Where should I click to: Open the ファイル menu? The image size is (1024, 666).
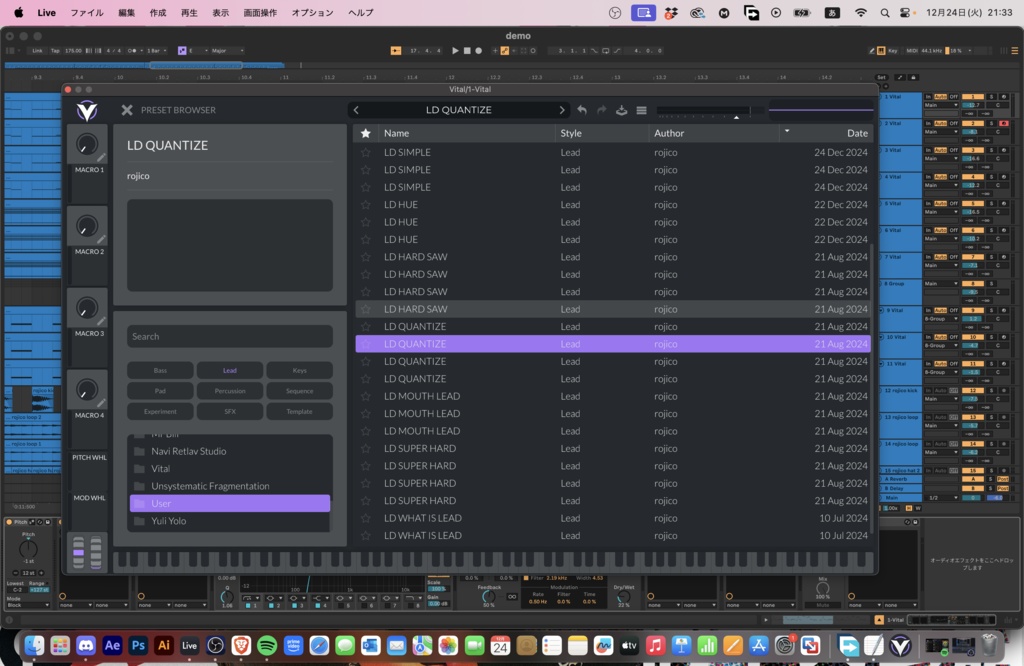[x=87, y=12]
